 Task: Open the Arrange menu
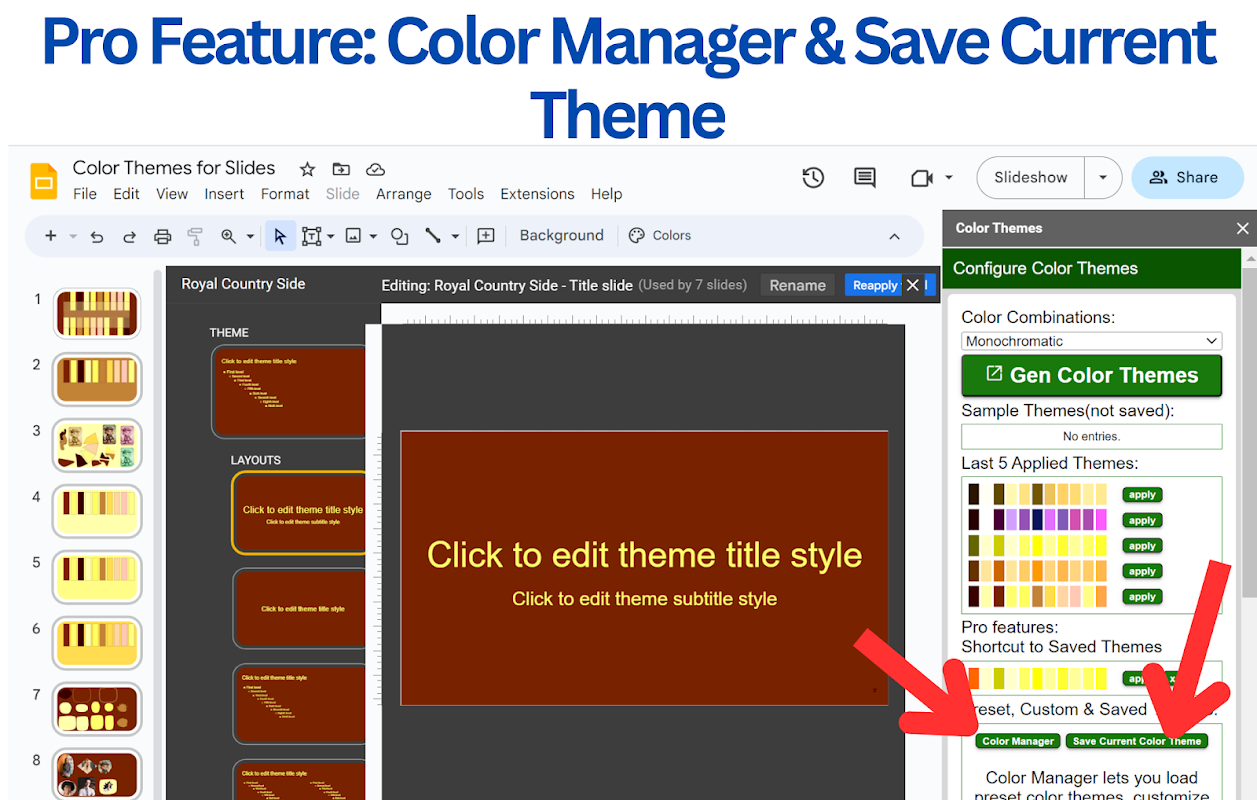pyautogui.click(x=404, y=194)
